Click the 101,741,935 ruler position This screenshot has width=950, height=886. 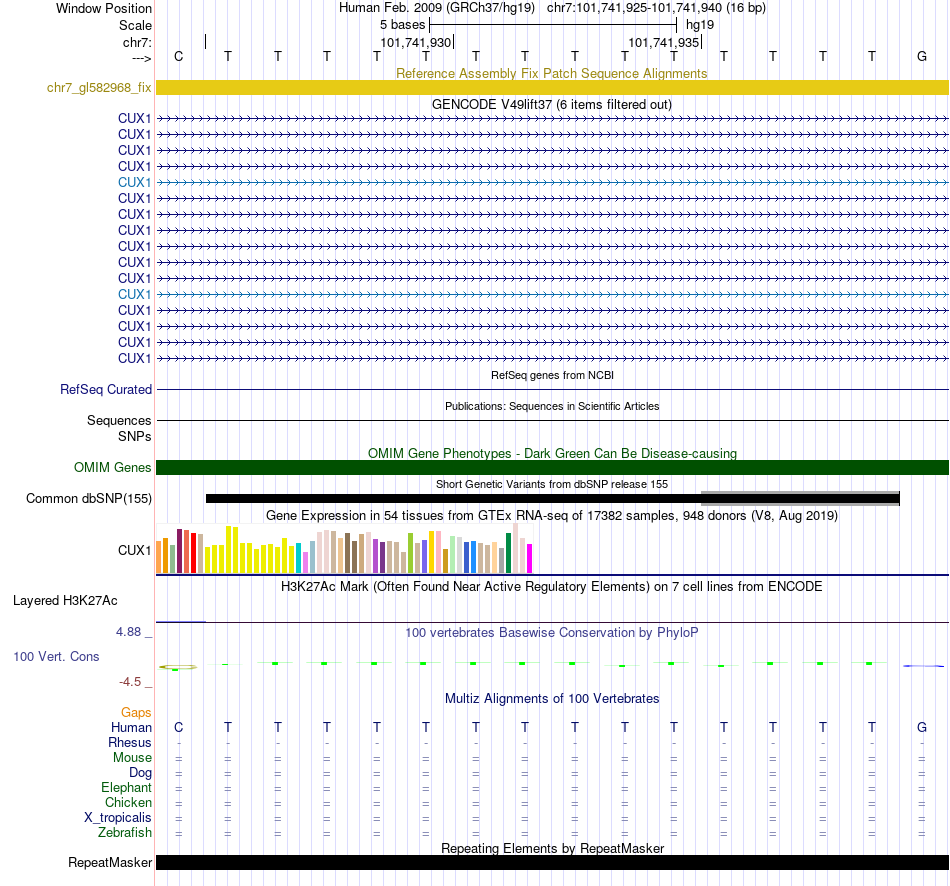pos(663,42)
